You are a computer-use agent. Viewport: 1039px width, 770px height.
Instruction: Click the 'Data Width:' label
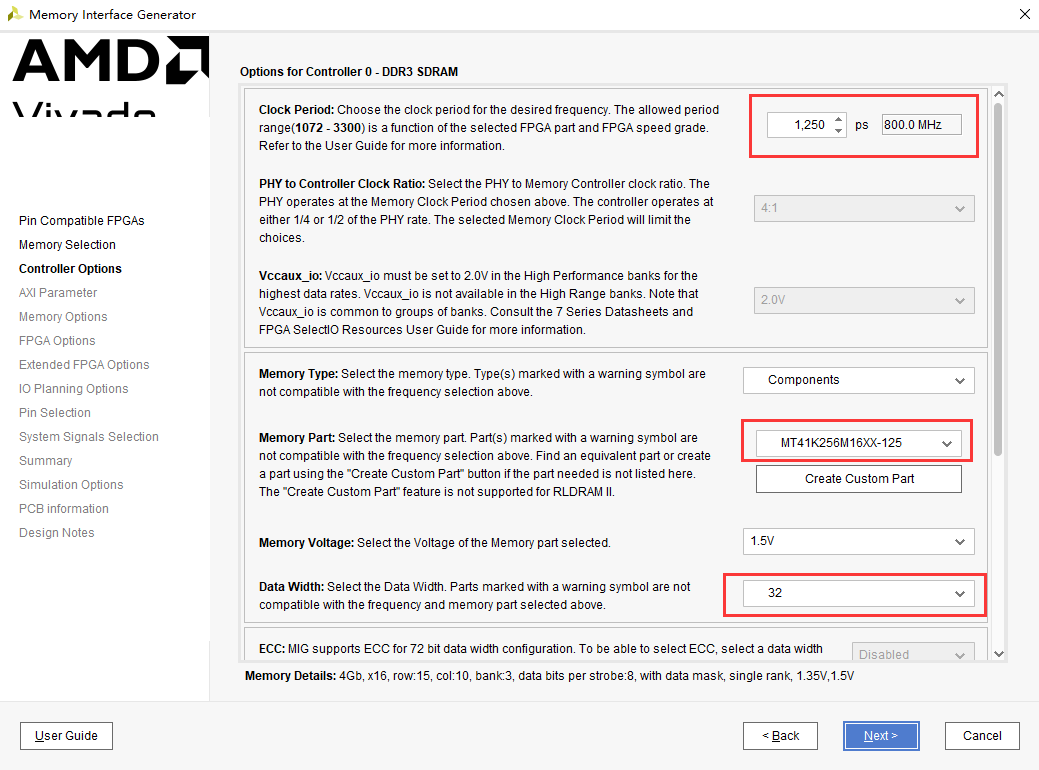(x=291, y=587)
